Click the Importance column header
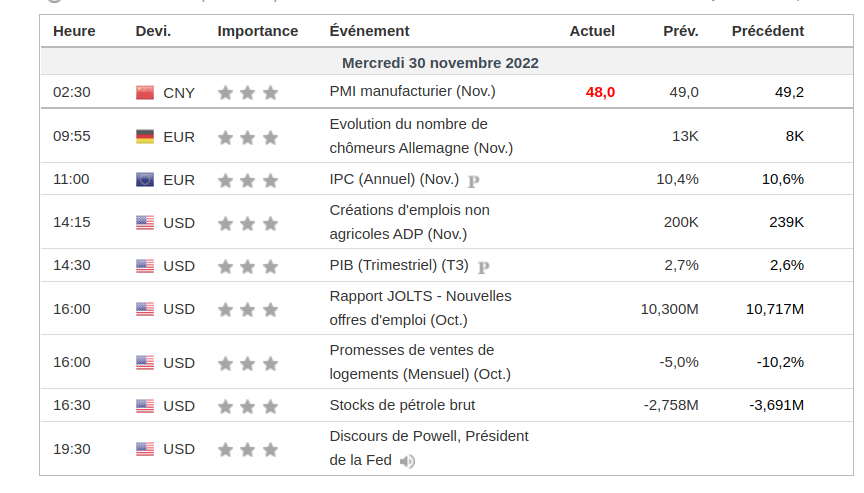 (257, 31)
